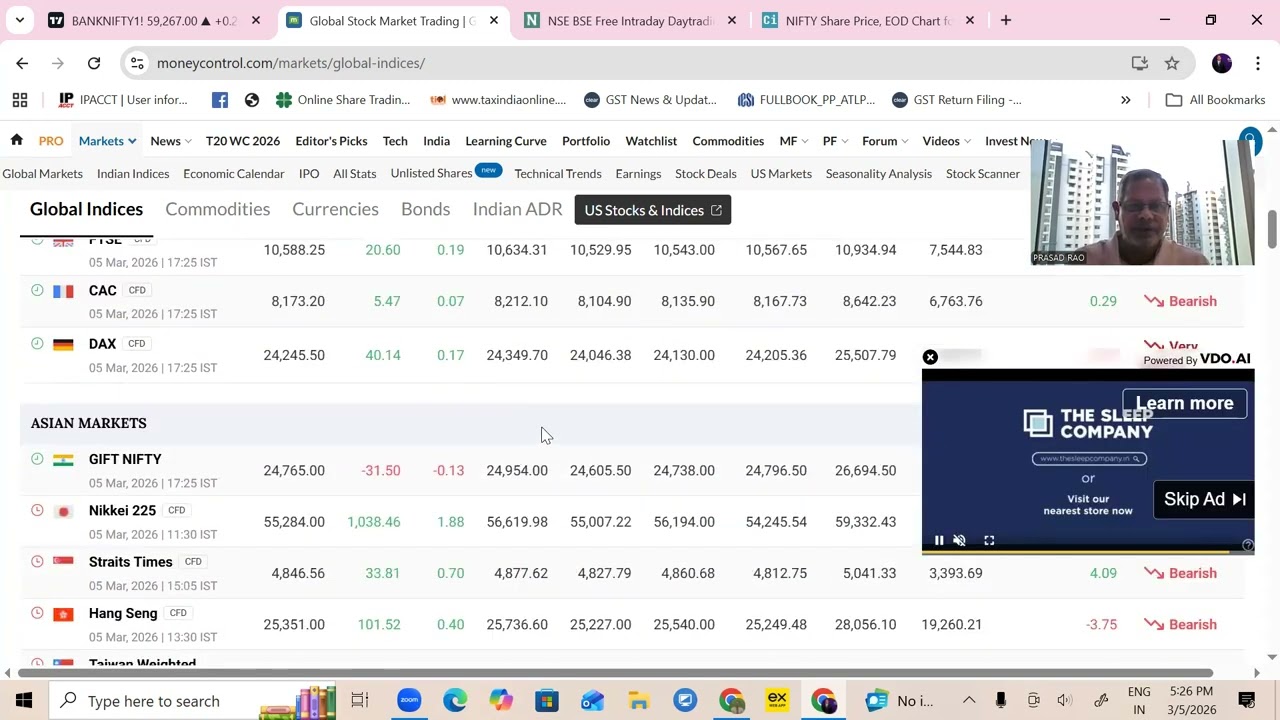This screenshot has height=720, width=1280.
Task: Select the Commodities section tab
Action: (x=218, y=209)
